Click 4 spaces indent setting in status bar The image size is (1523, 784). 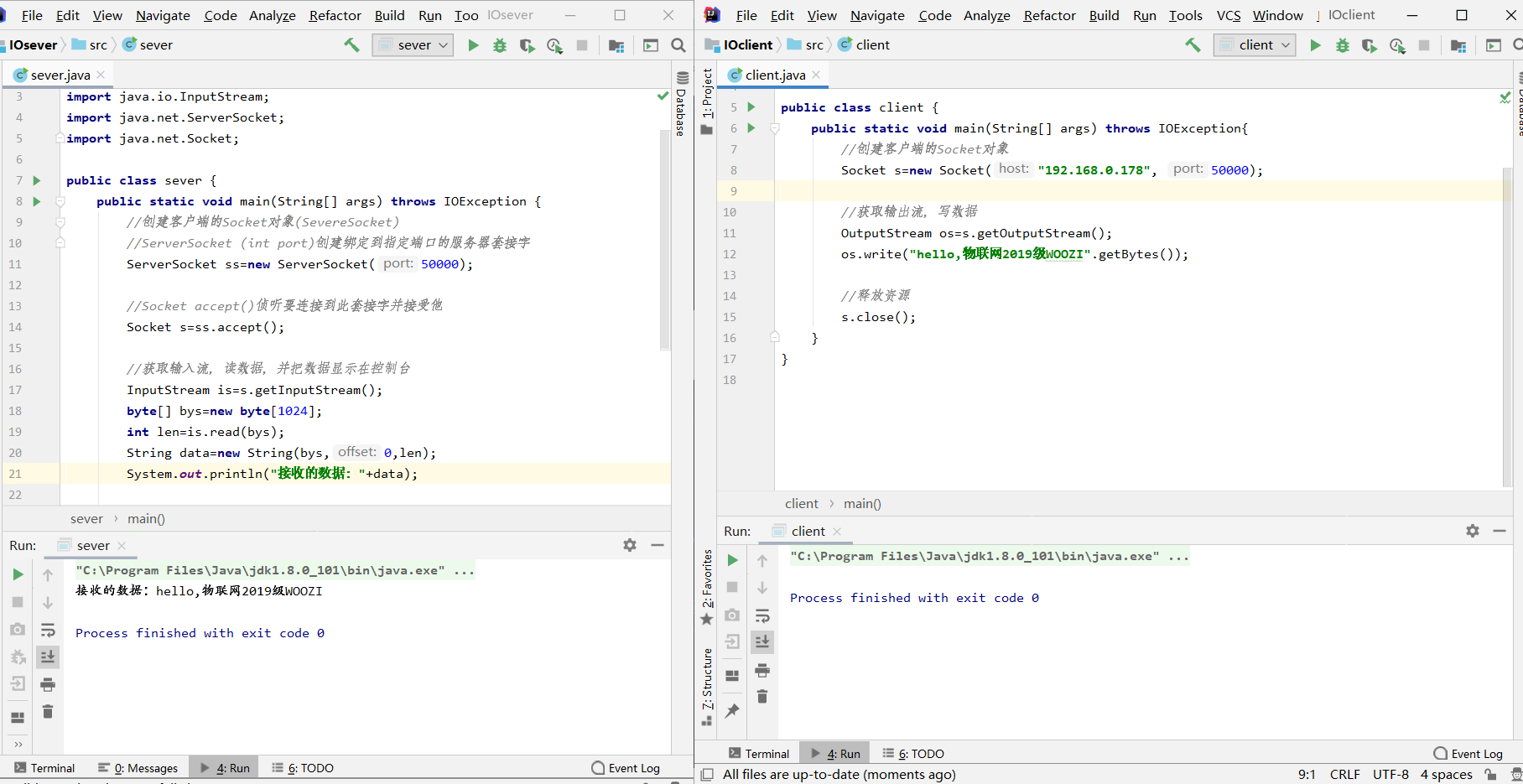1446,775
